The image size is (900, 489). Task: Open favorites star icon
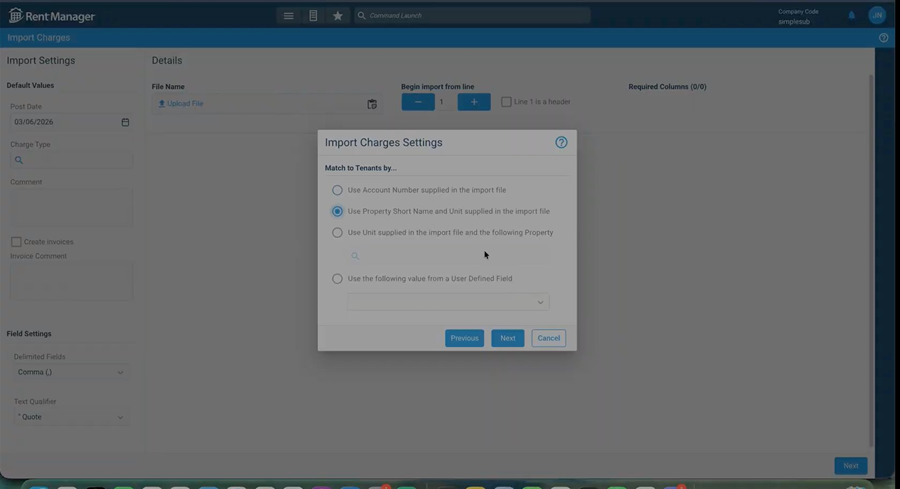point(338,16)
